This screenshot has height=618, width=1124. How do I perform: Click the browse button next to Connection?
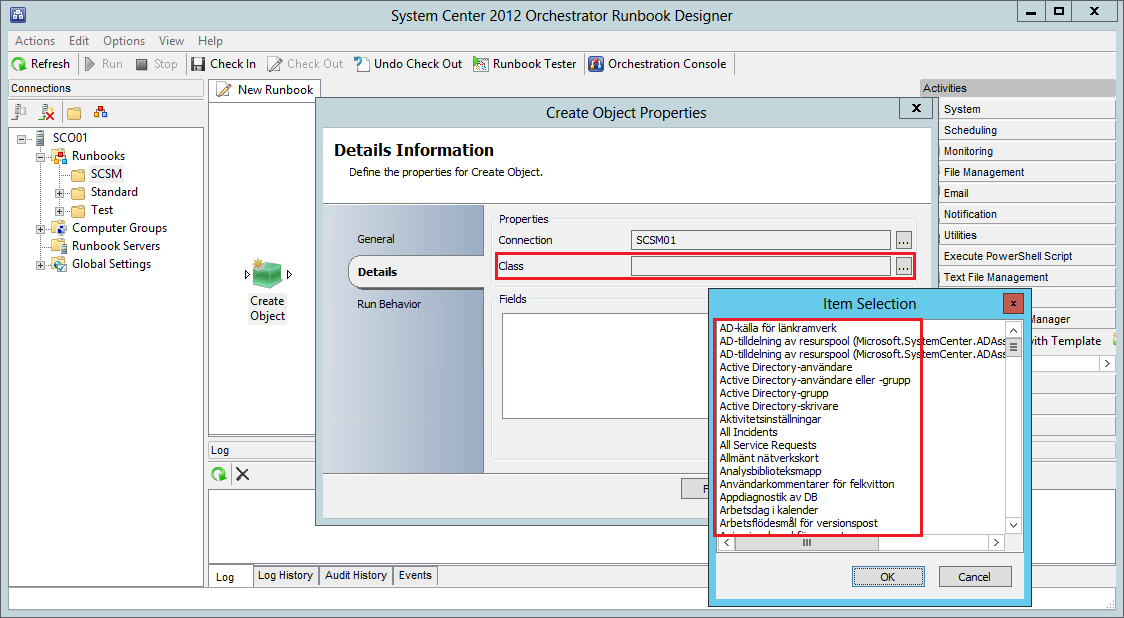(x=903, y=240)
